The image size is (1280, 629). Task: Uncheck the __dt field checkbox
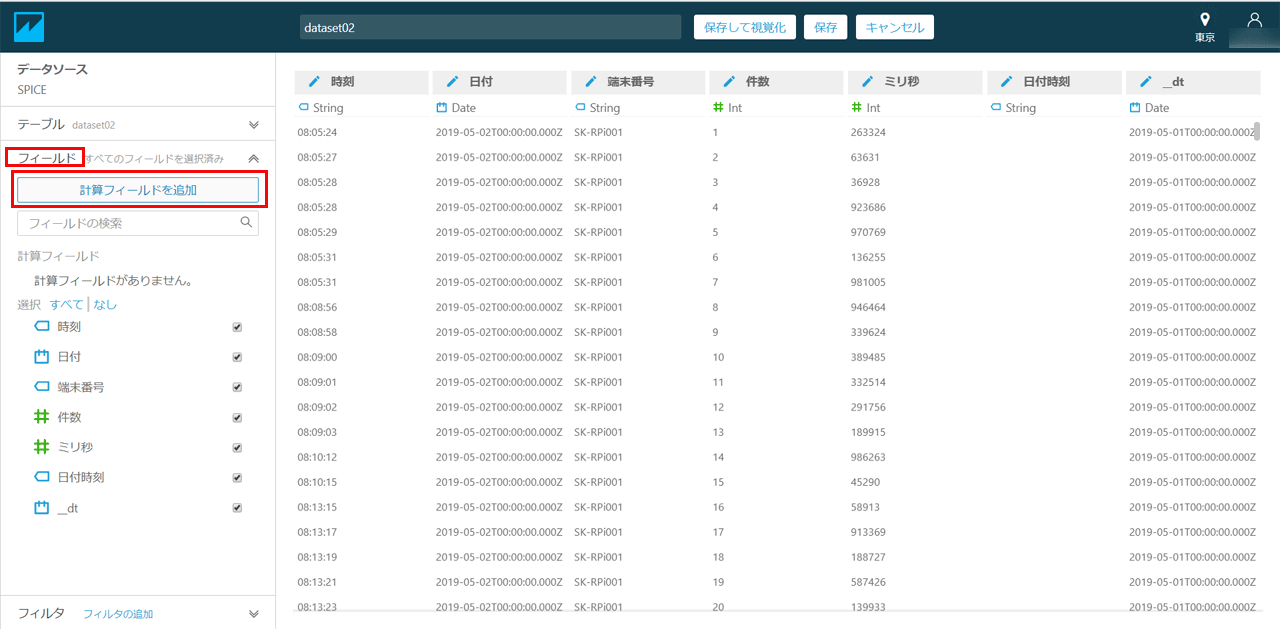(237, 508)
